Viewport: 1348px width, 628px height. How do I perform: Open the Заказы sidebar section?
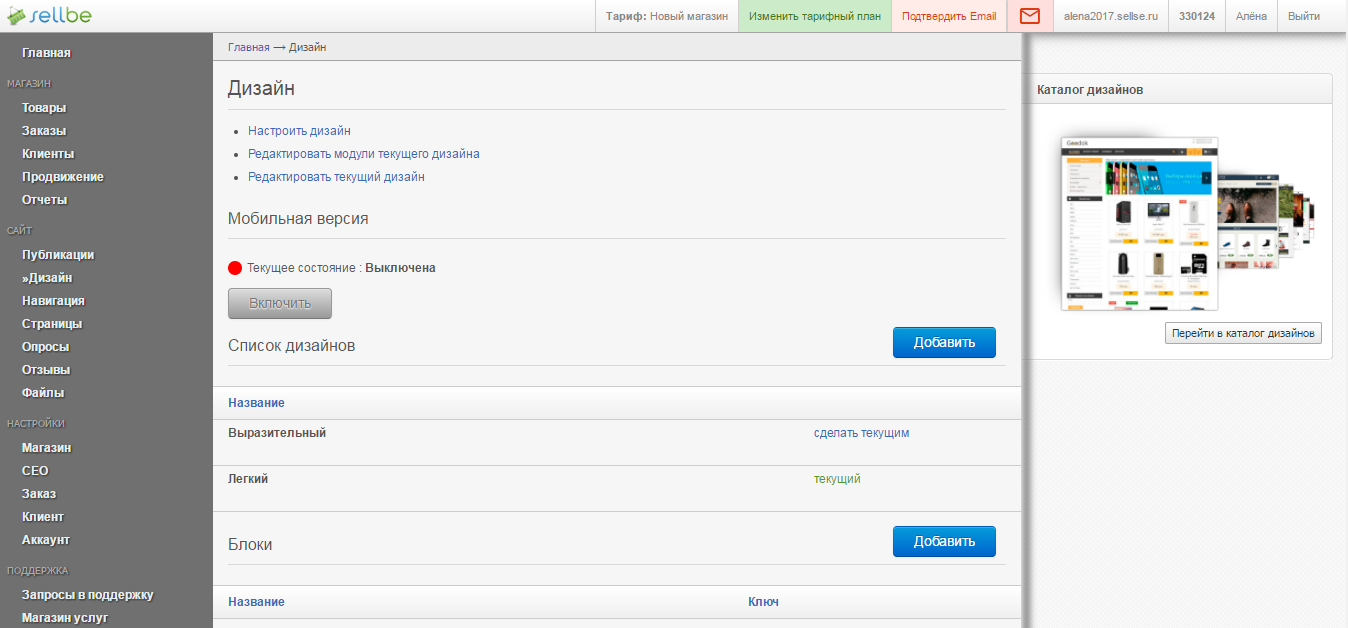pyautogui.click(x=44, y=131)
